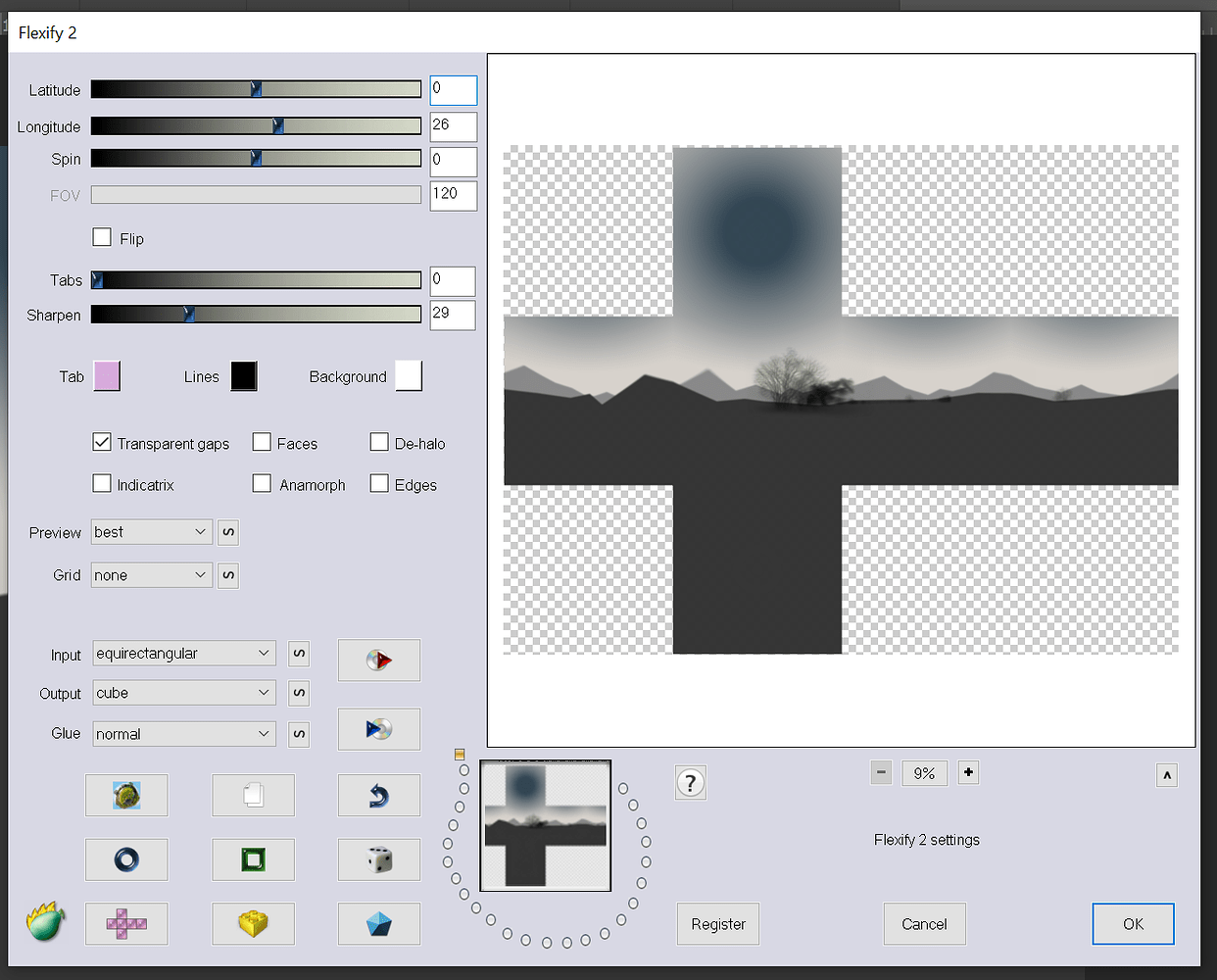
Task: Select the pink cube-net cross icon
Action: [126, 923]
